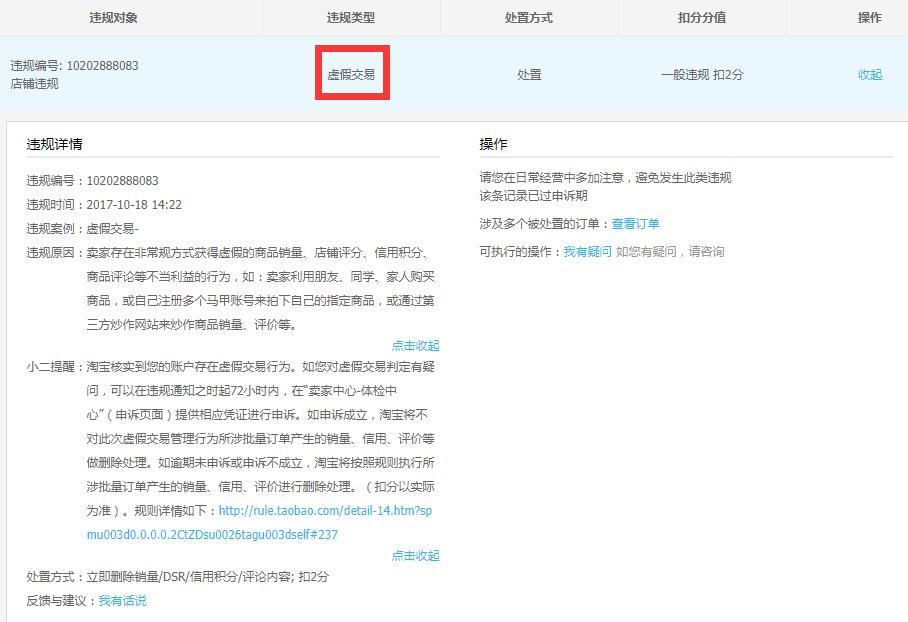Click the 扣分分值 column header
The height and width of the screenshot is (622, 908).
point(704,17)
